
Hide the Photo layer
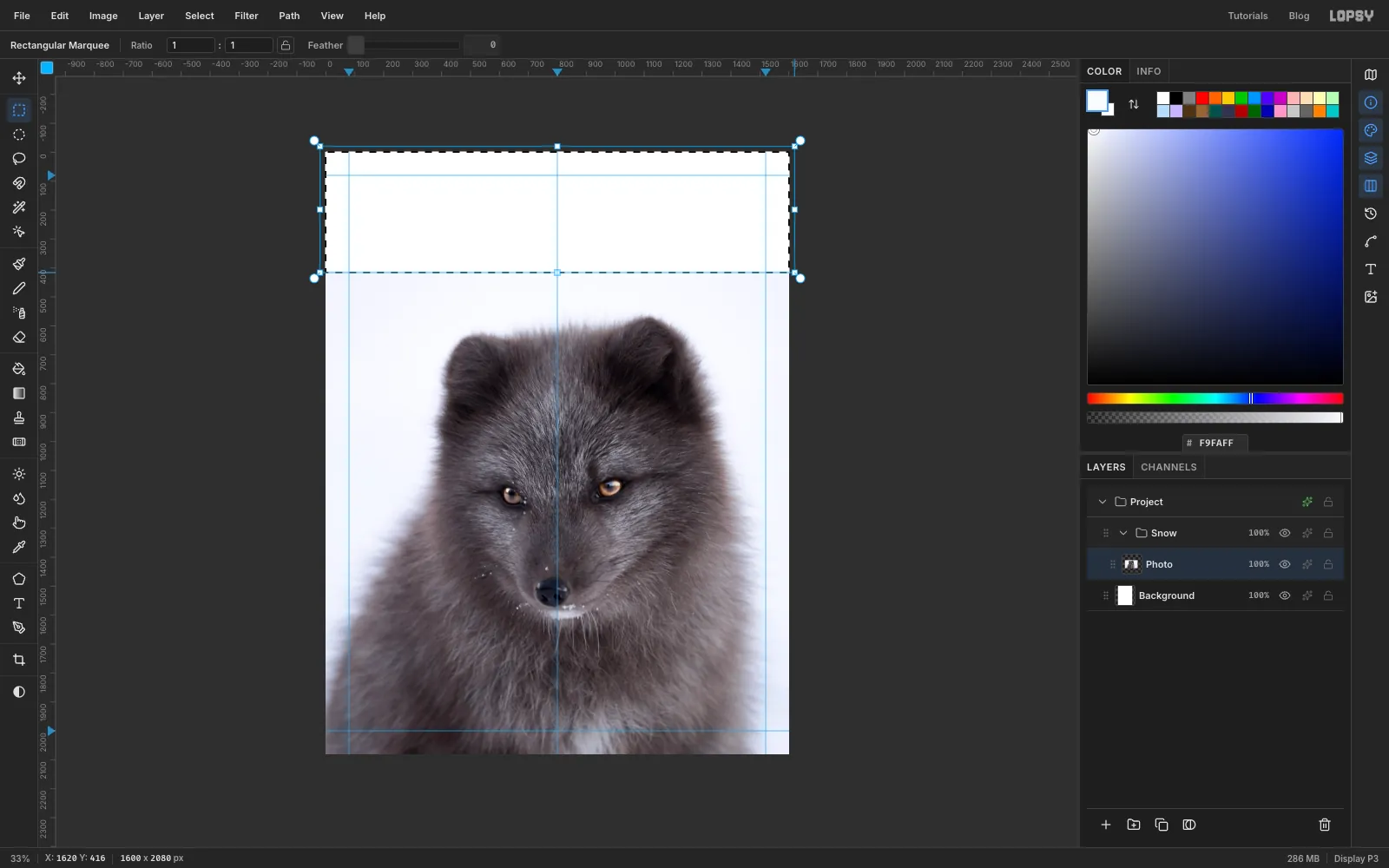(x=1285, y=564)
